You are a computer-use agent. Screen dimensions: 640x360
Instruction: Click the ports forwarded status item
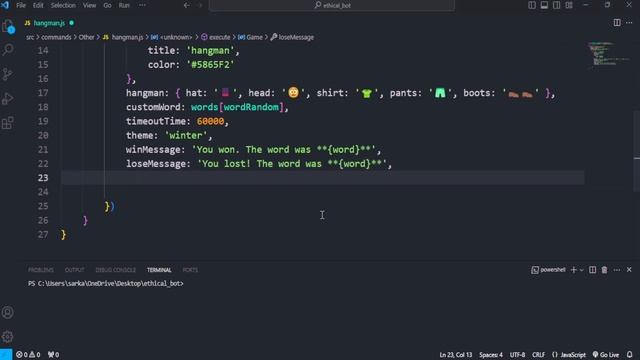coord(53,355)
